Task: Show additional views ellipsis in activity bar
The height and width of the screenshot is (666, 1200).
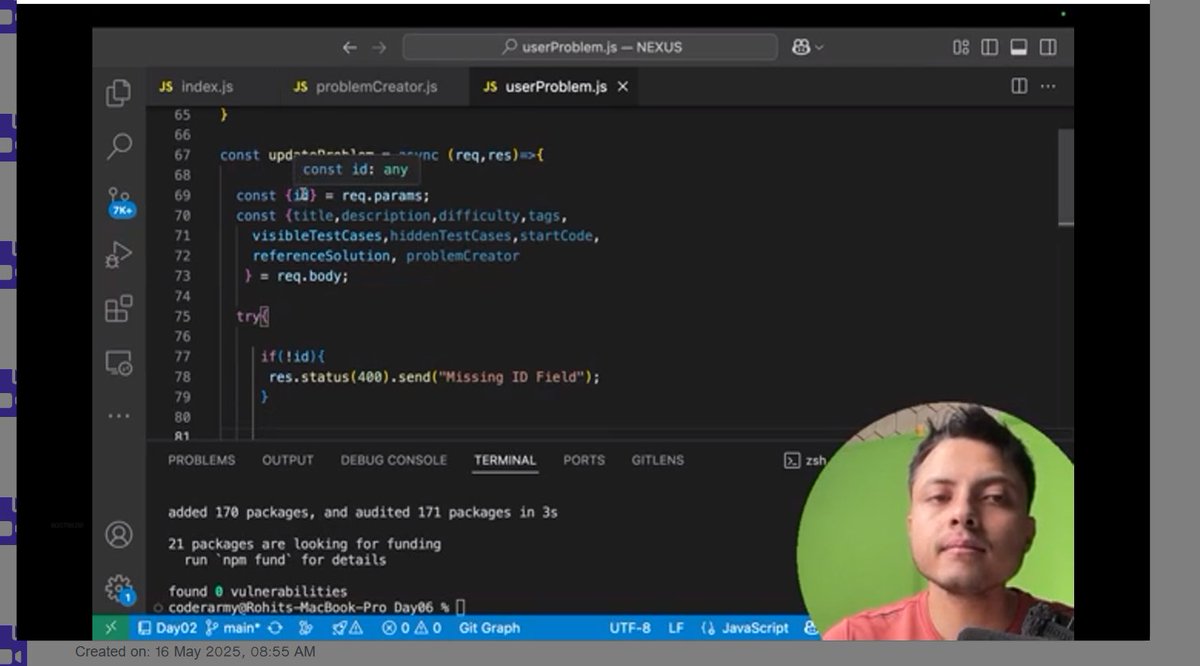Action: click(119, 415)
